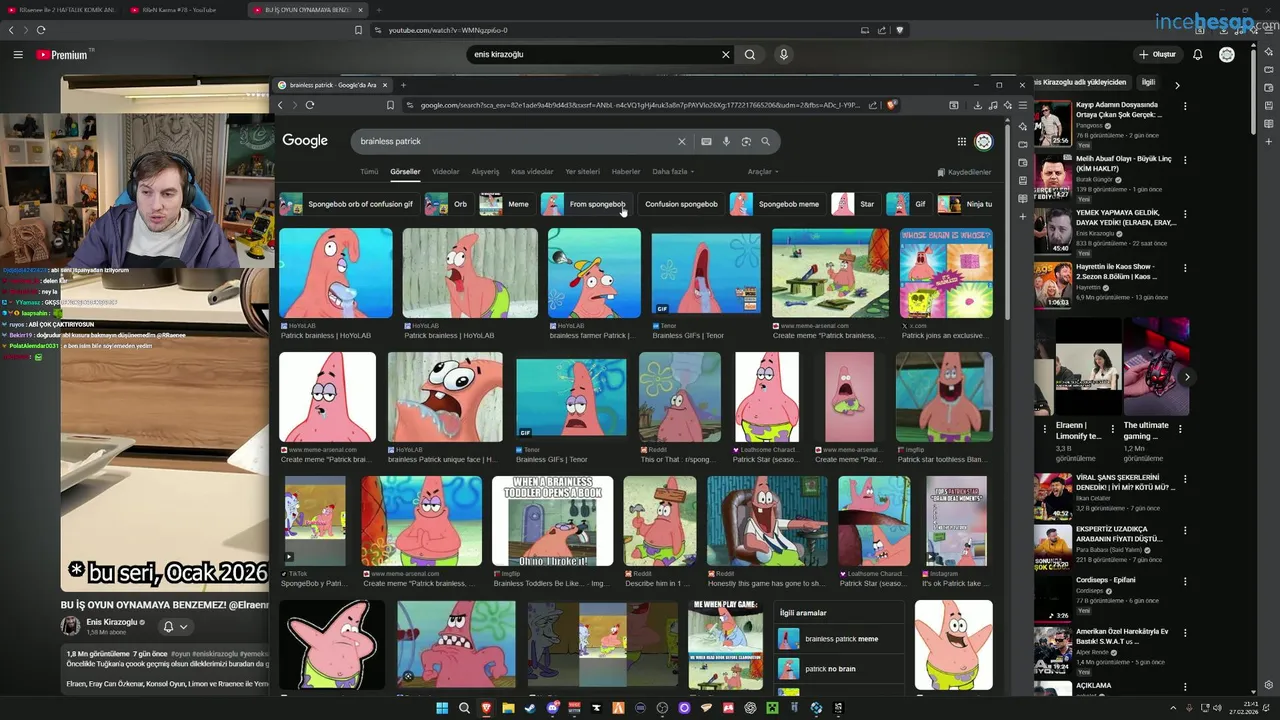Open options menu for 'Melih Abuaf Olayı' video
The width and height of the screenshot is (1280, 720).
pyautogui.click(x=1185, y=160)
